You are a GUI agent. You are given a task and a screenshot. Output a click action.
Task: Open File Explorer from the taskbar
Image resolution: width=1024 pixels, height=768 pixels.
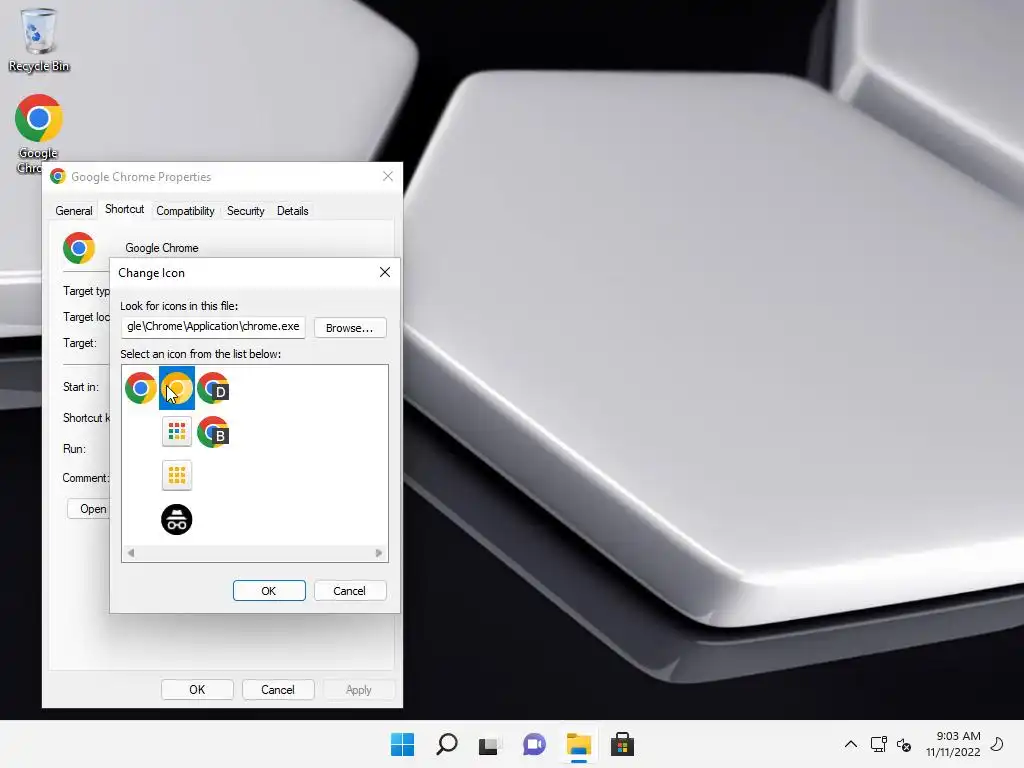point(579,744)
